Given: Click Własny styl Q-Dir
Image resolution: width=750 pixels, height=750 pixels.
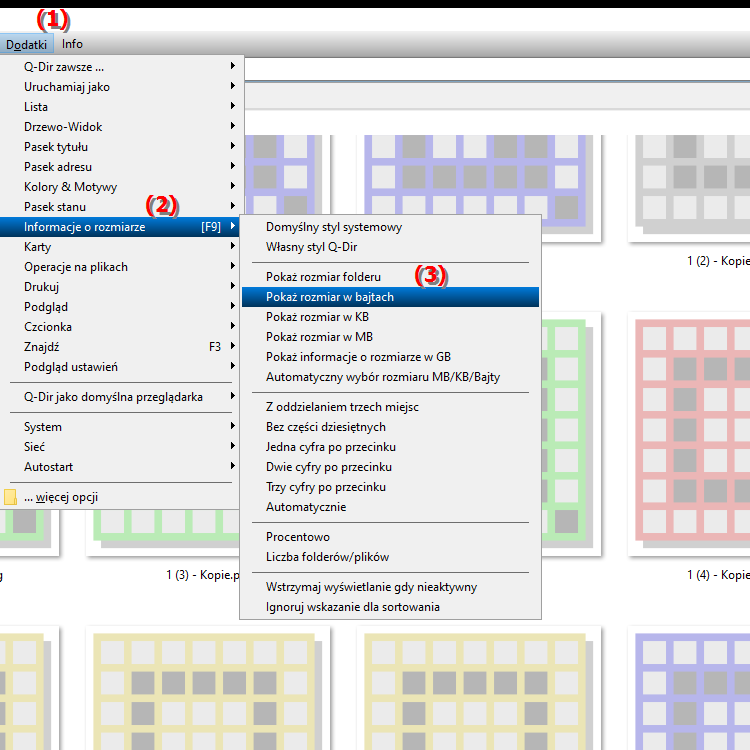Looking at the screenshot, I should coord(311,247).
